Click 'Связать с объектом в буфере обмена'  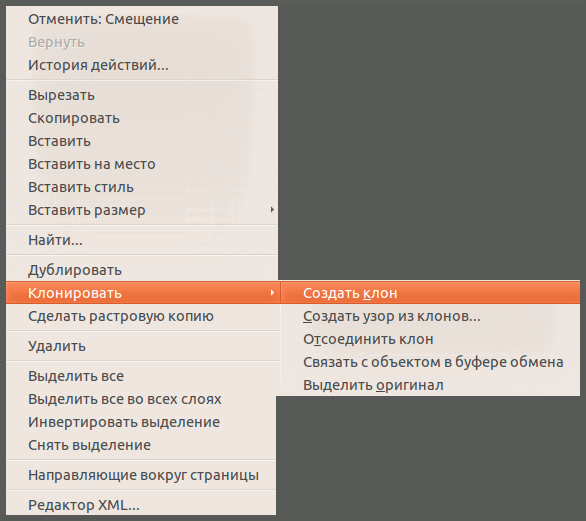click(430, 362)
